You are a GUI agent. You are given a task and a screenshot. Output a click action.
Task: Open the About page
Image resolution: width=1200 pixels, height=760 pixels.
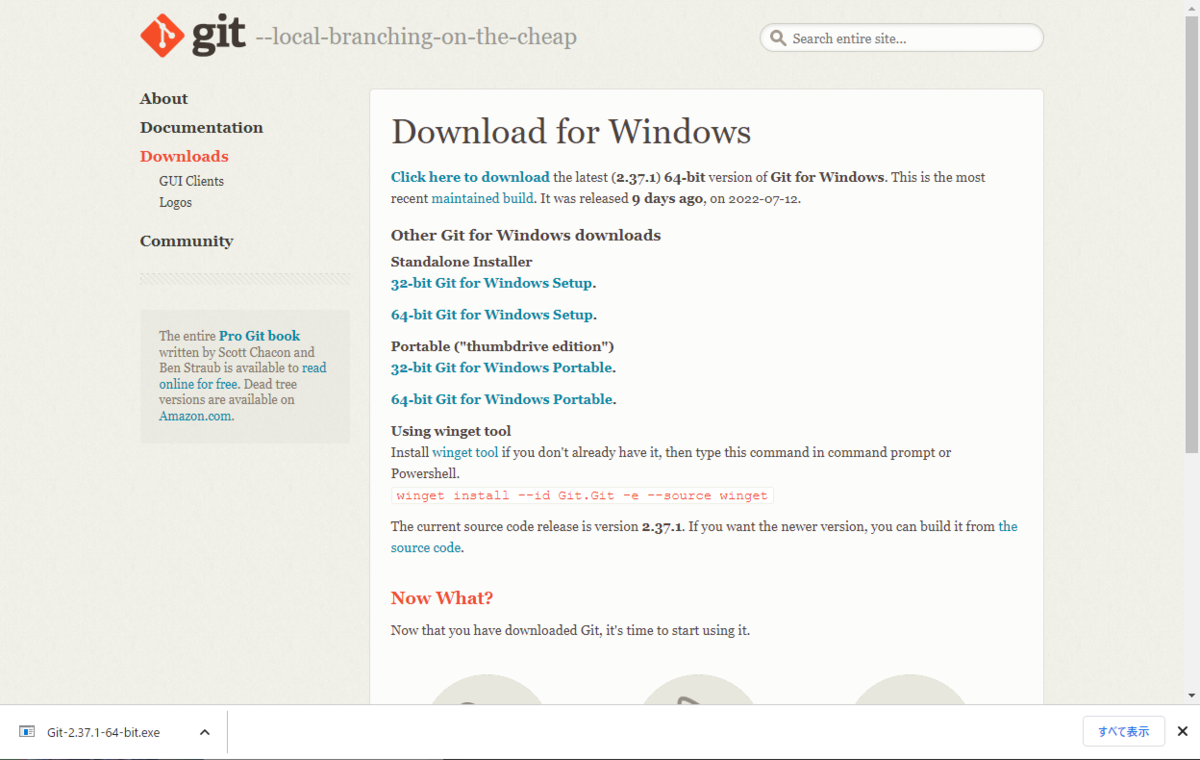pyautogui.click(x=164, y=98)
